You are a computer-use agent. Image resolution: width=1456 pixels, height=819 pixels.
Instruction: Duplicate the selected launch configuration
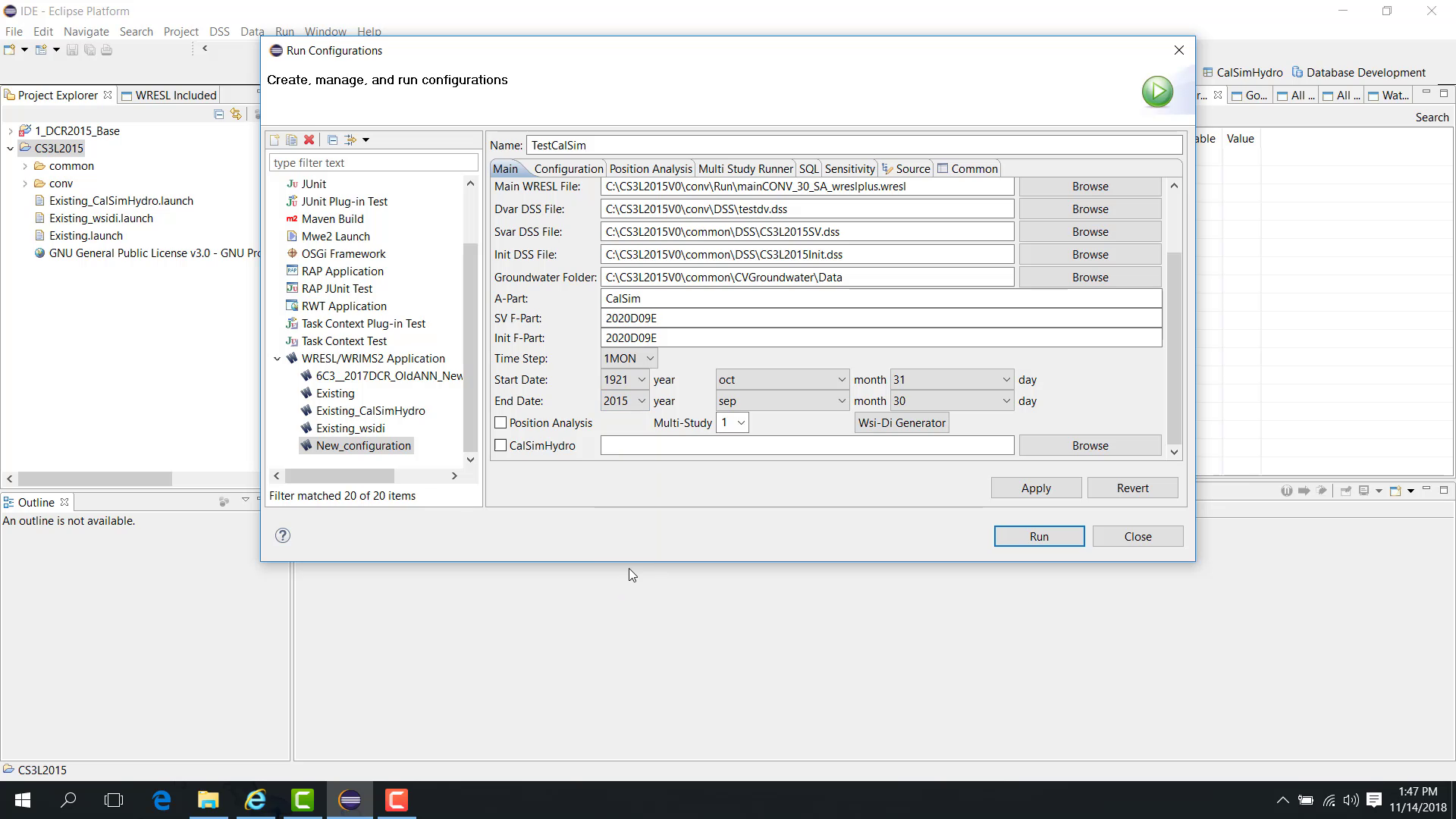pyautogui.click(x=291, y=140)
